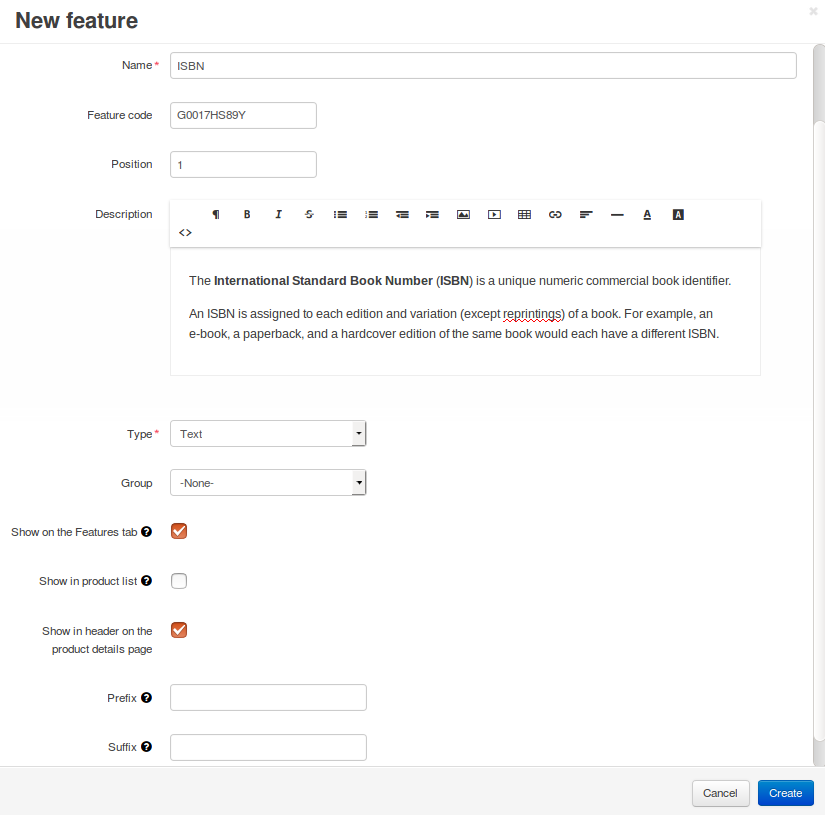
Task: Click the description text editing area
Action: coord(465,311)
